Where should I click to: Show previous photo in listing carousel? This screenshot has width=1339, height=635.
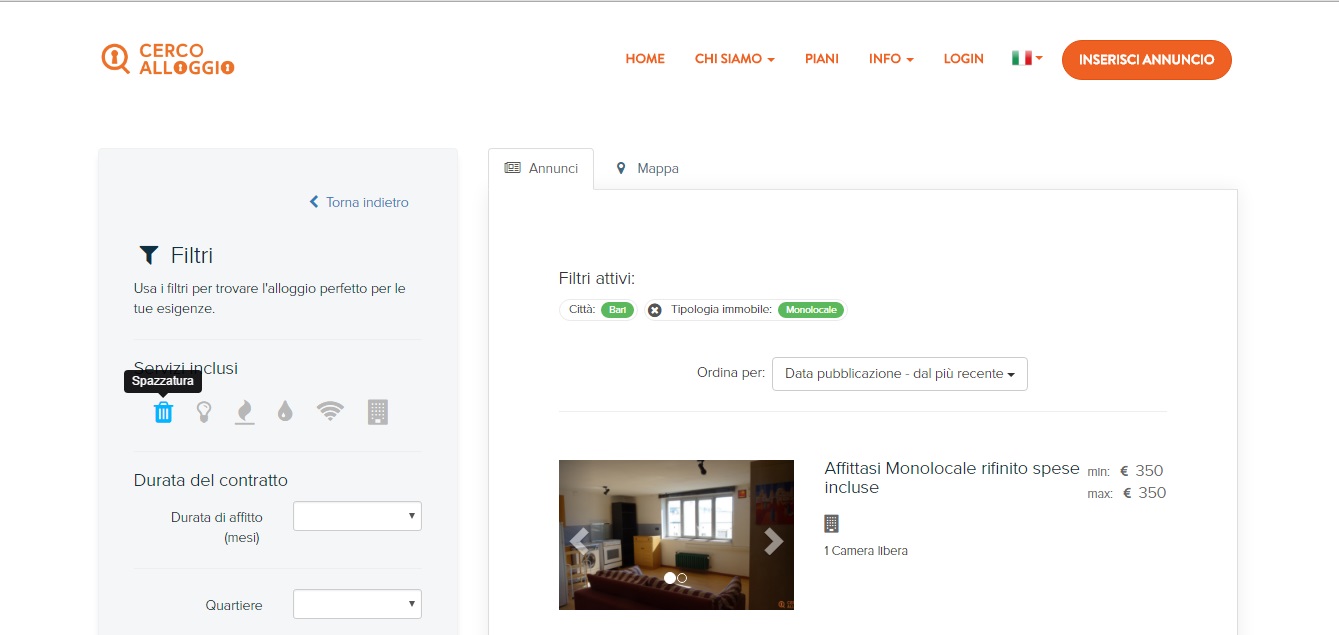[579, 541]
